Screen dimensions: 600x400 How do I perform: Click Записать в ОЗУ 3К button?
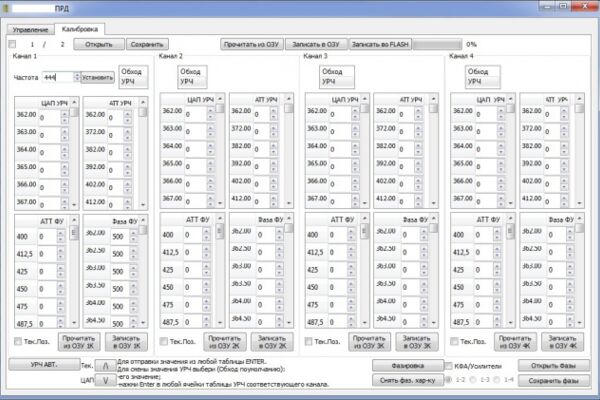(417, 342)
